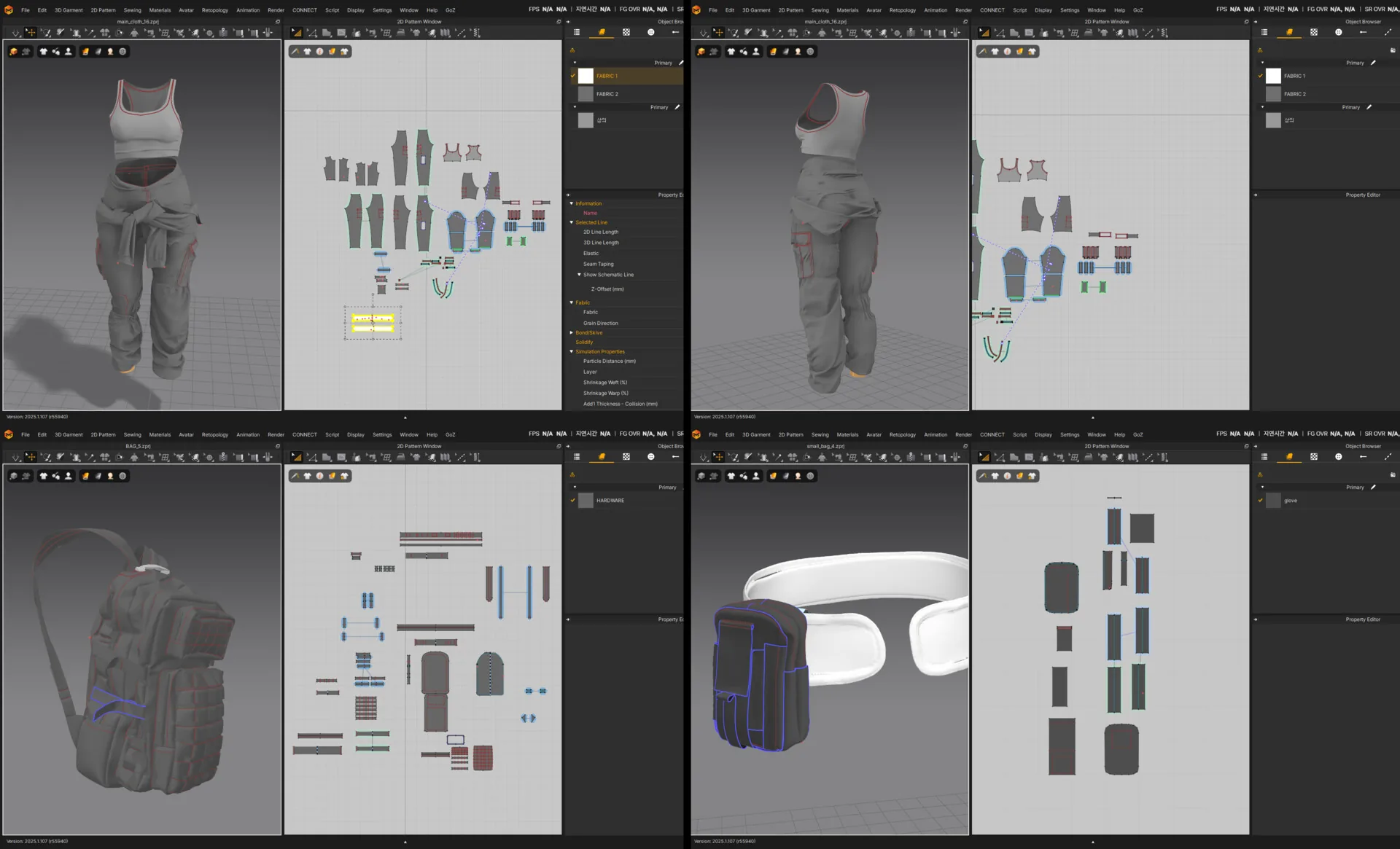The height and width of the screenshot is (849, 1400).
Task: Select the Simulate arrow tool in top-left window
Action: tap(16, 33)
